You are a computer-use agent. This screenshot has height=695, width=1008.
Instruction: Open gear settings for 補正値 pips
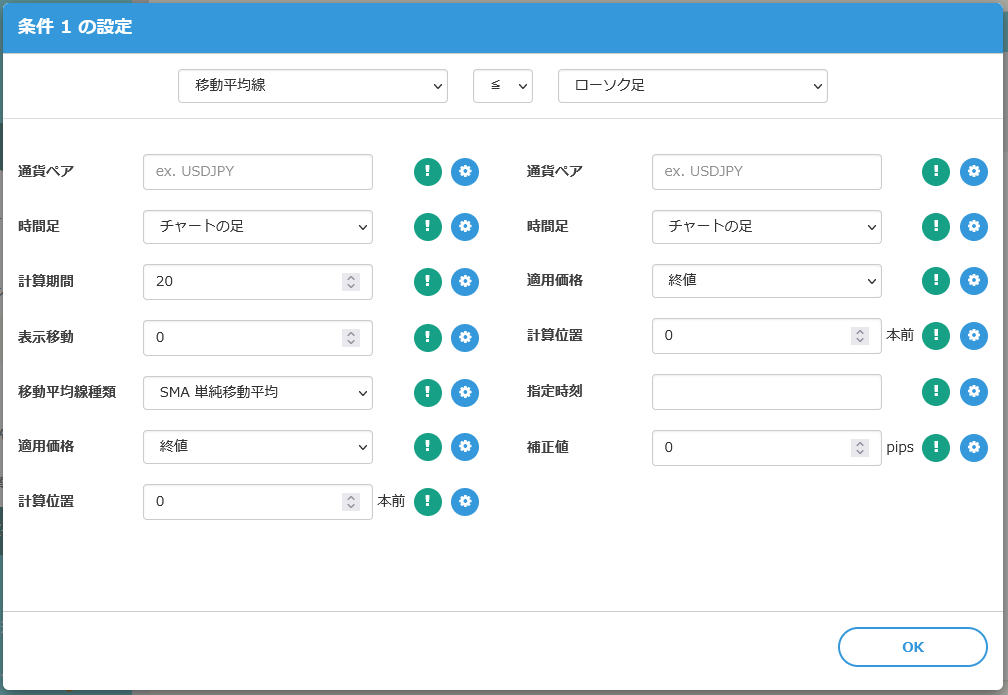(x=974, y=447)
